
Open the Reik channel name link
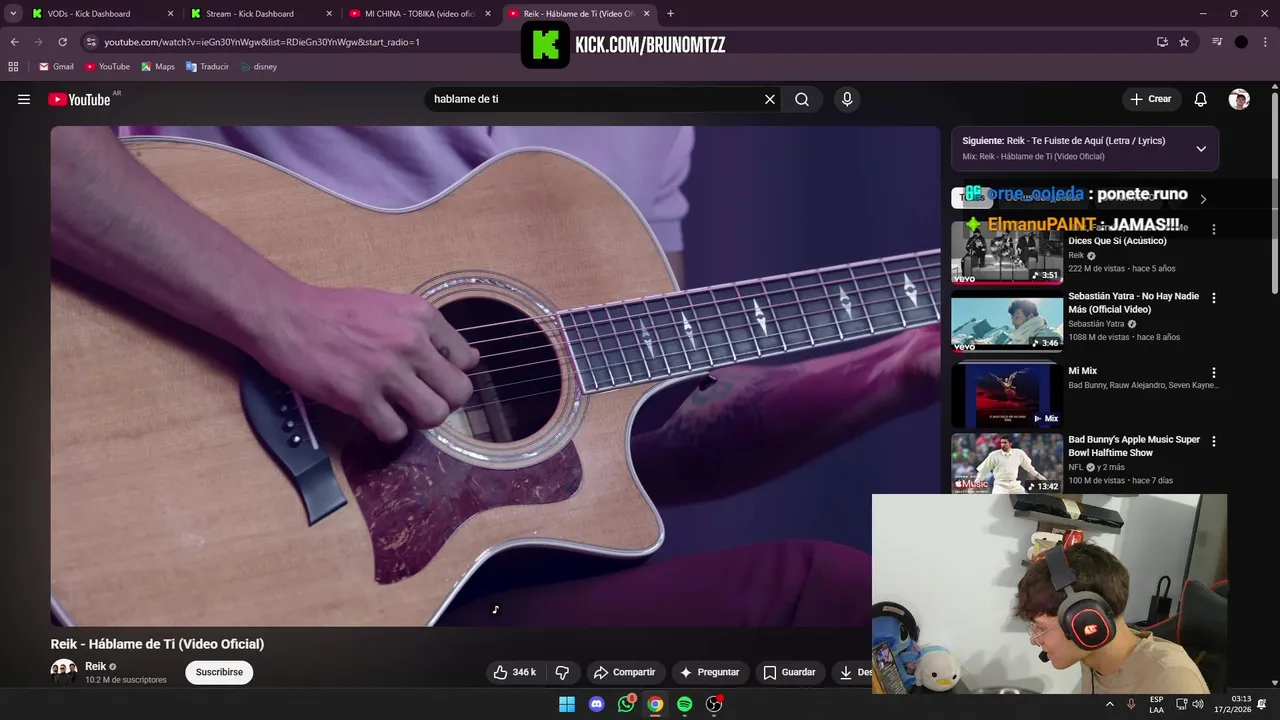[95, 666]
